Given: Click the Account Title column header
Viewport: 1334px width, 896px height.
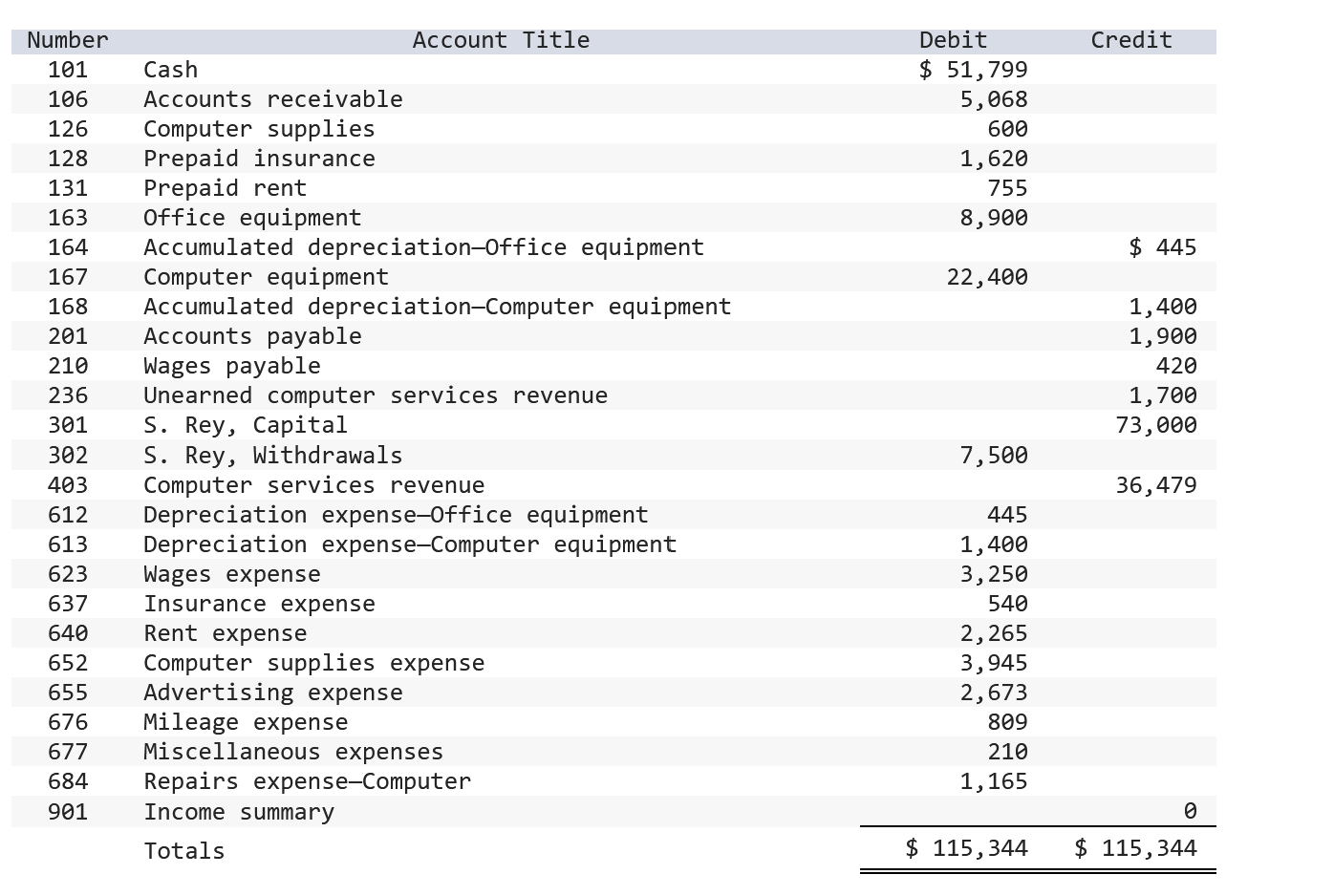Looking at the screenshot, I should click(500, 40).
